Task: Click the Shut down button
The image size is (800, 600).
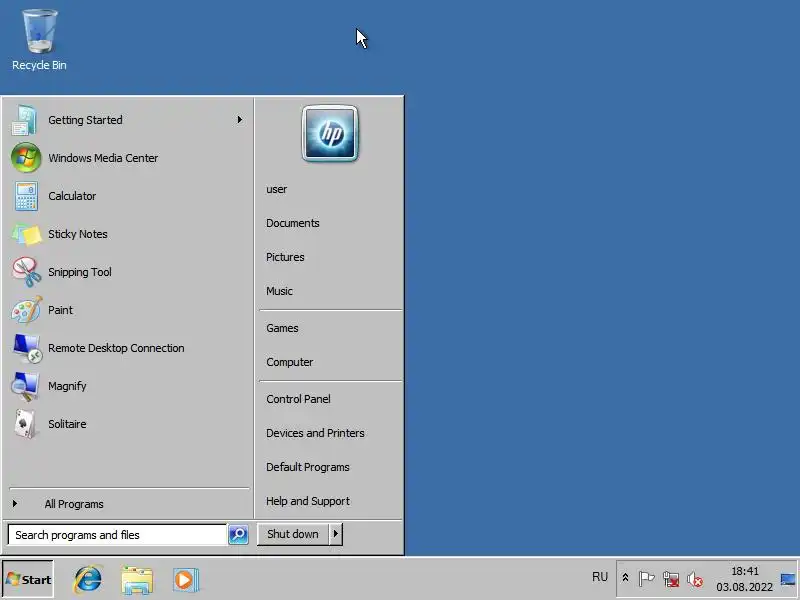Action: coord(293,534)
